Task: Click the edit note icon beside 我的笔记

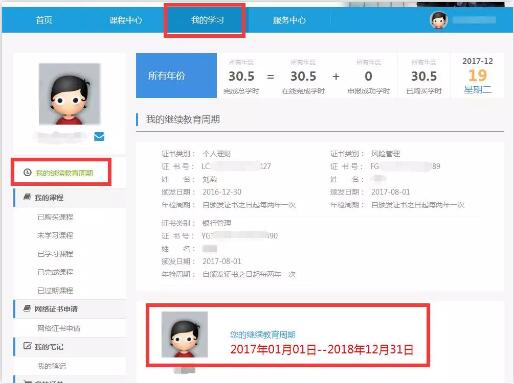Action: (27, 346)
